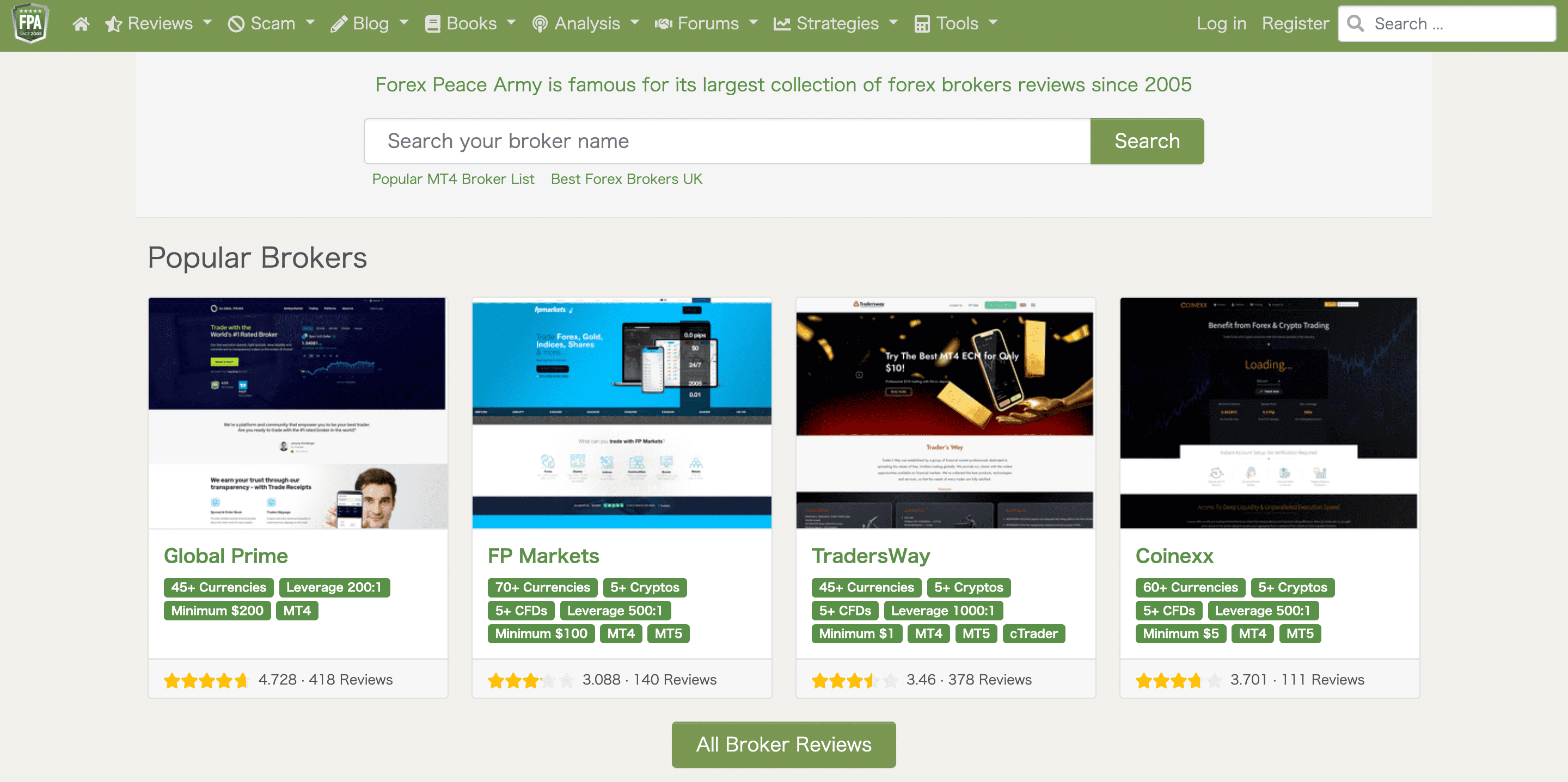Click the Reviews star icon

[113, 24]
